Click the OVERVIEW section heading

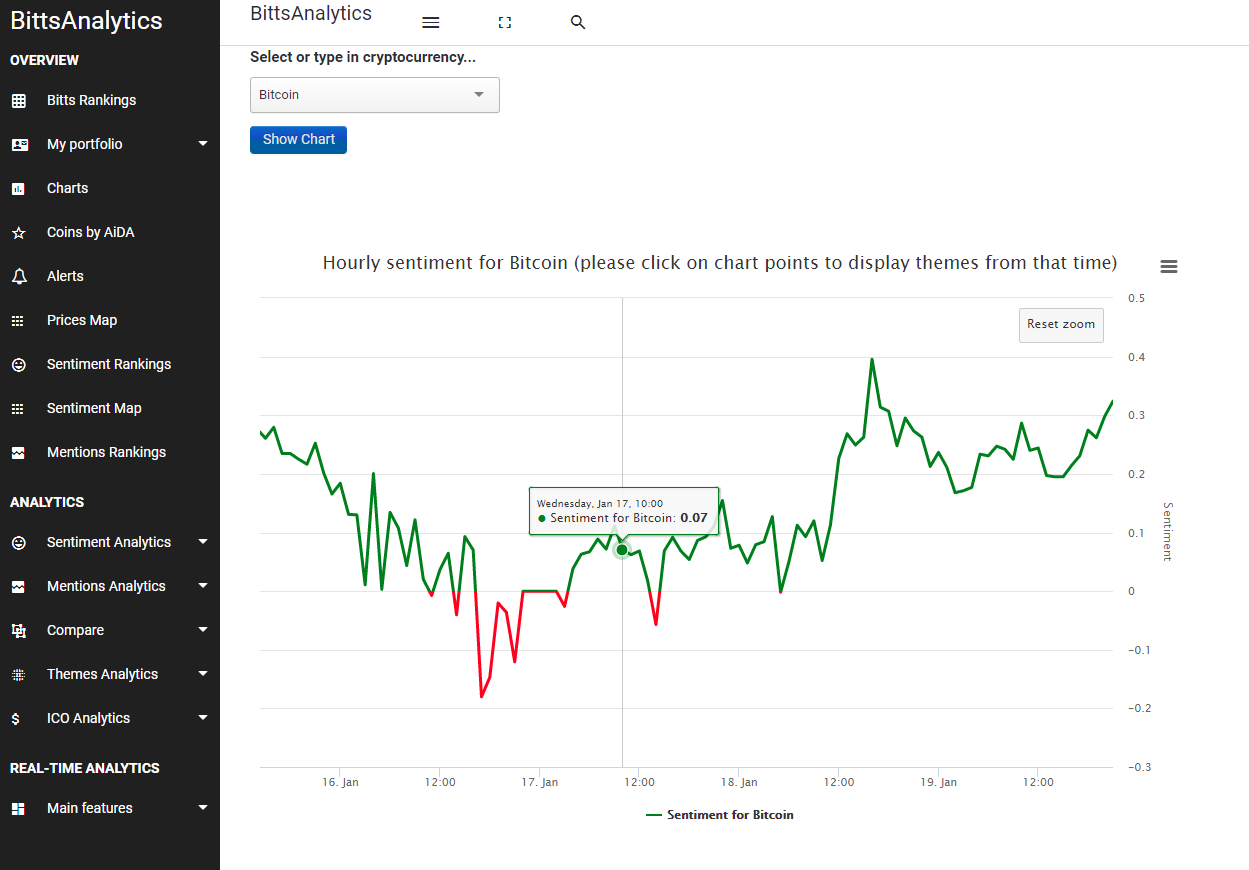click(44, 60)
